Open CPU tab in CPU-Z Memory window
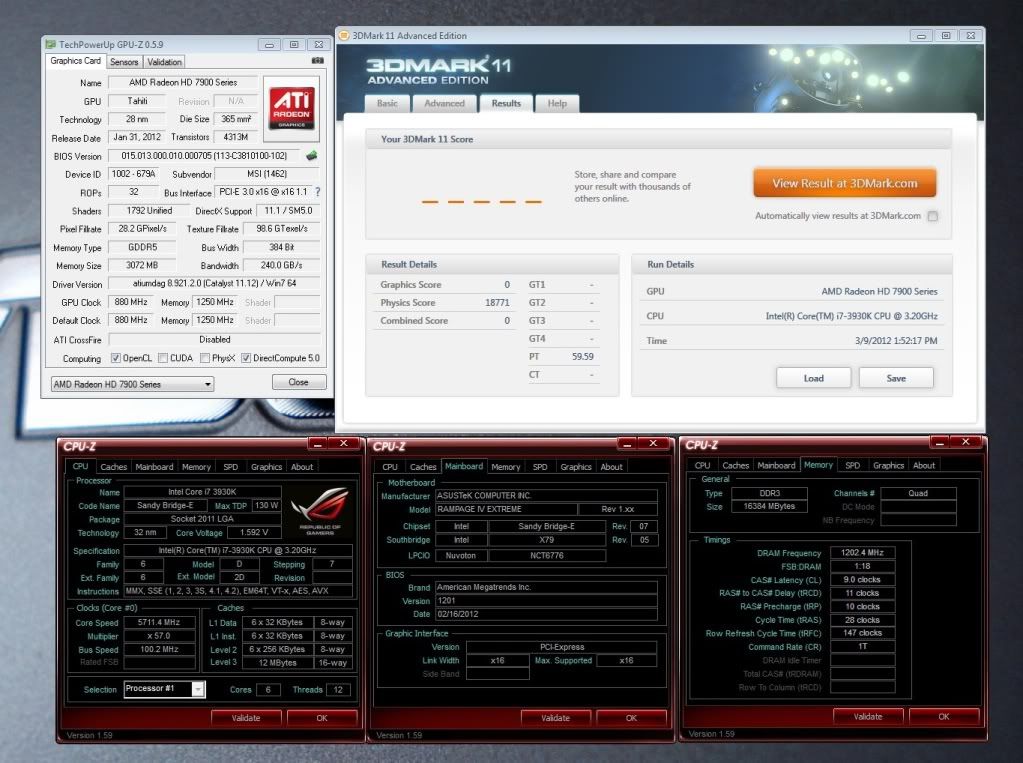This screenshot has width=1023, height=763. [703, 465]
